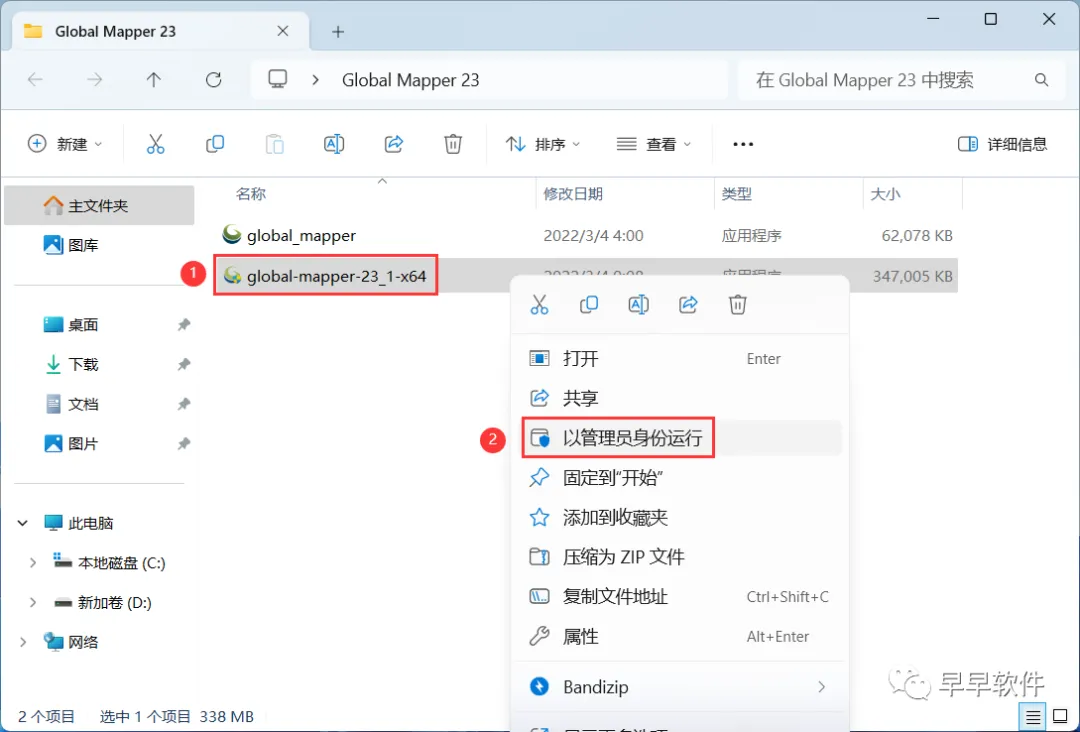Open 主文件夹 in the sidebar
Viewport: 1080px width, 732px height.
[x=99, y=206]
